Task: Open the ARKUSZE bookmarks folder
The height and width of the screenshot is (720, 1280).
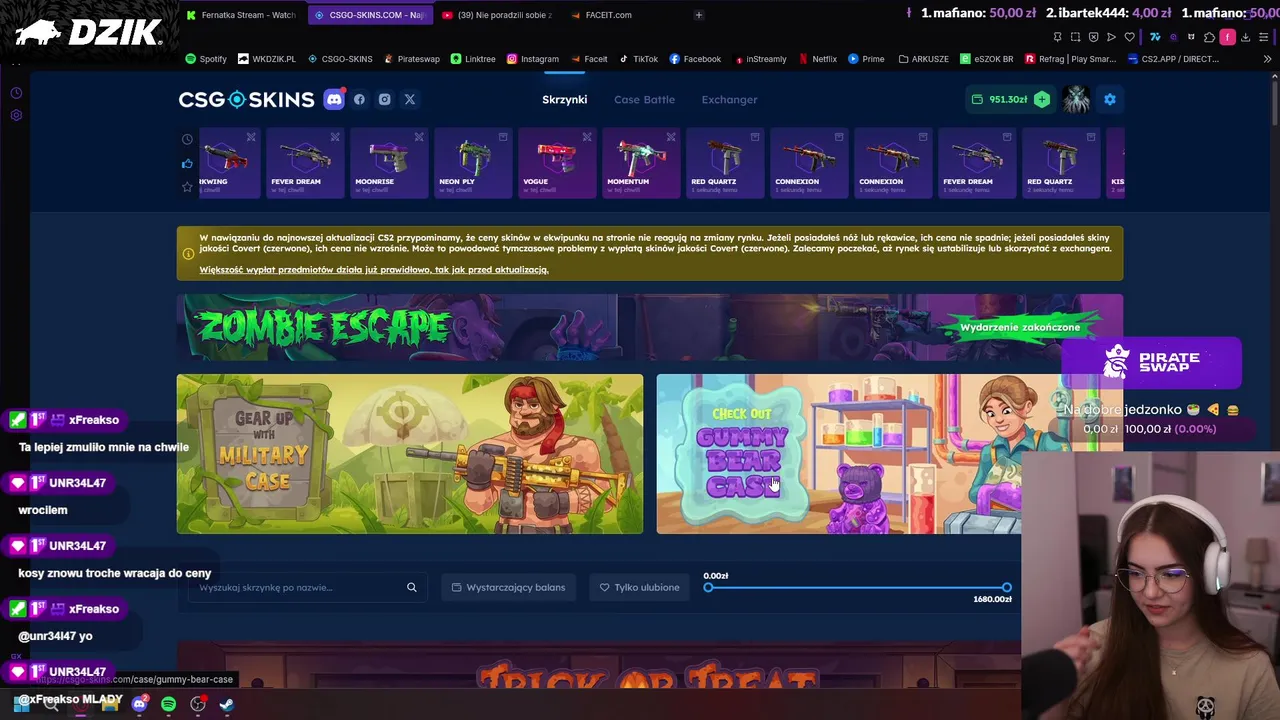Action: click(x=924, y=59)
